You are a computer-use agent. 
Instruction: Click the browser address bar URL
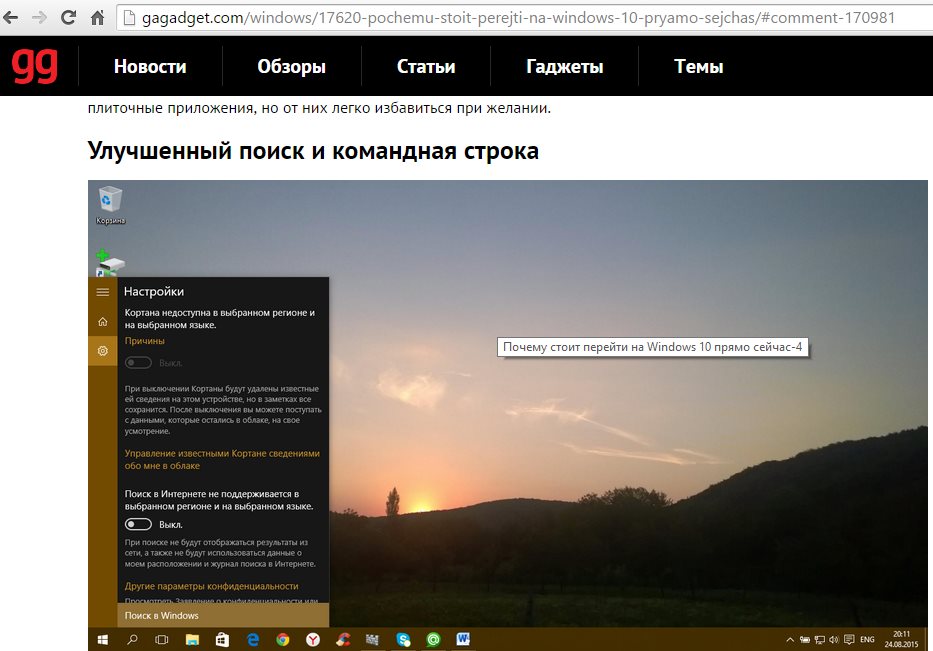(510, 18)
